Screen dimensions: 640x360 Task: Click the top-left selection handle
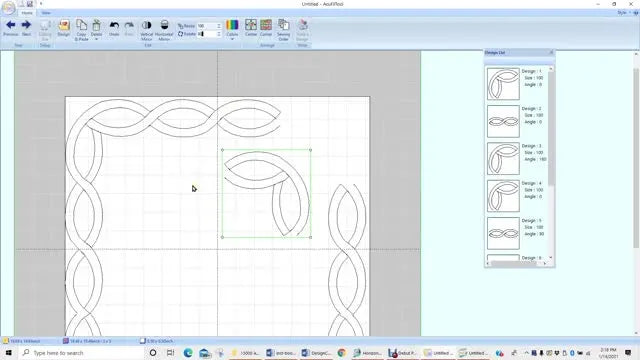point(222,150)
